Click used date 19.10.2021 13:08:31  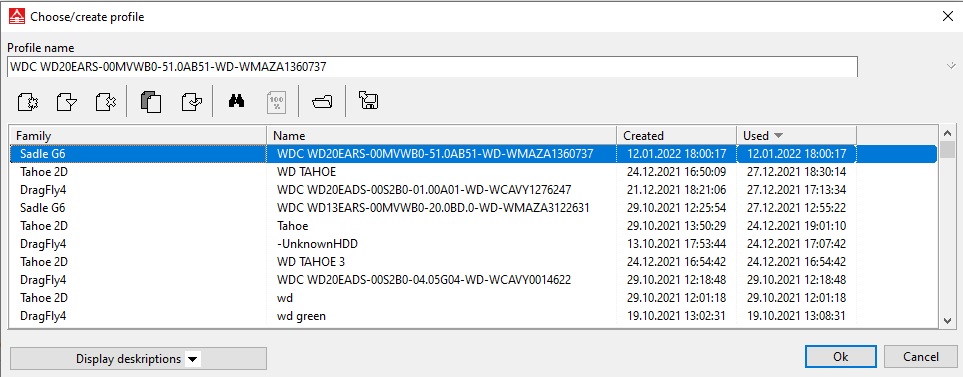click(797, 316)
